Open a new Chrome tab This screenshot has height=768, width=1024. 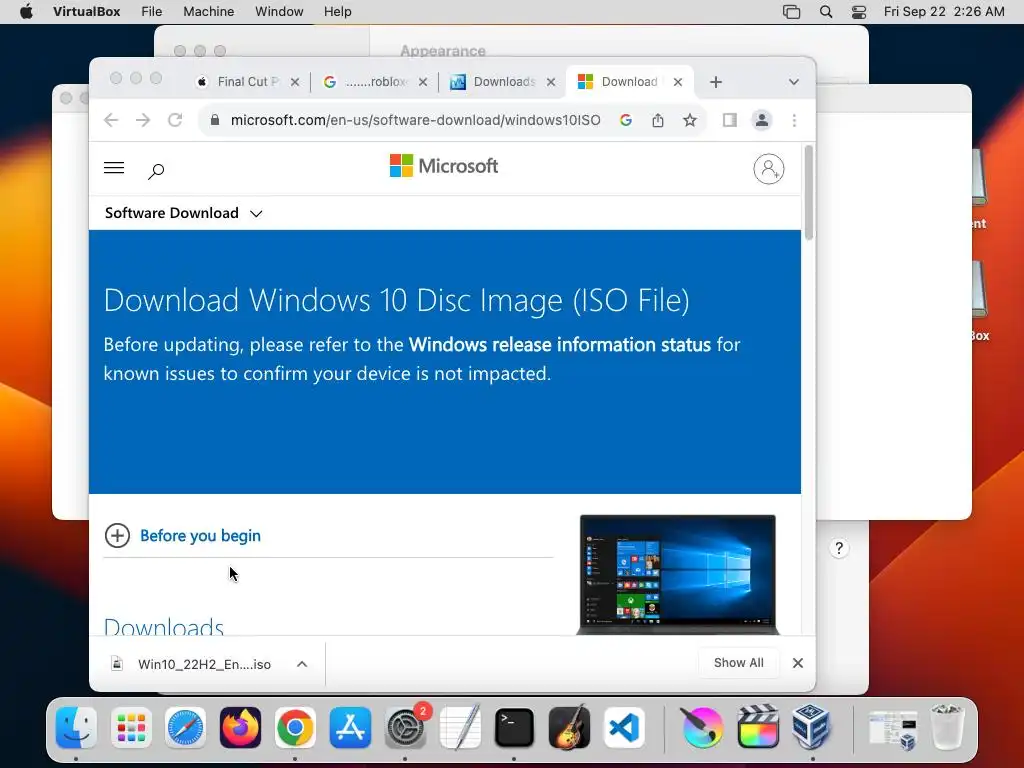tap(716, 82)
